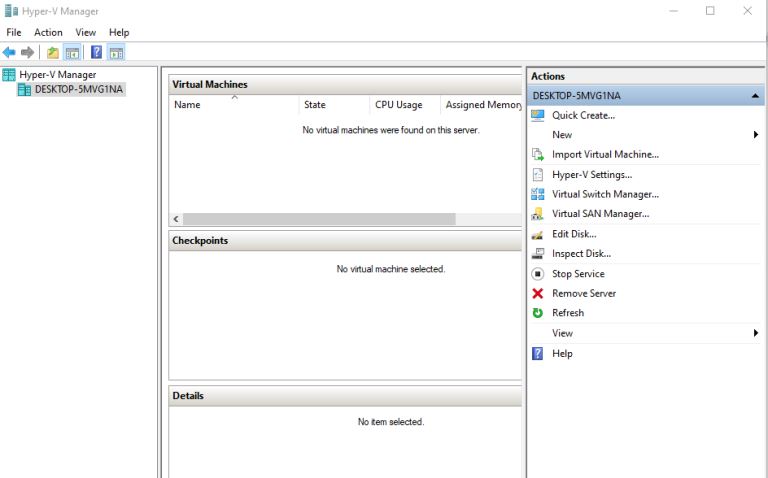The width and height of the screenshot is (768, 478).
Task: Select DESKTOP-5MVG1NA server in tree
Action: pos(79,89)
